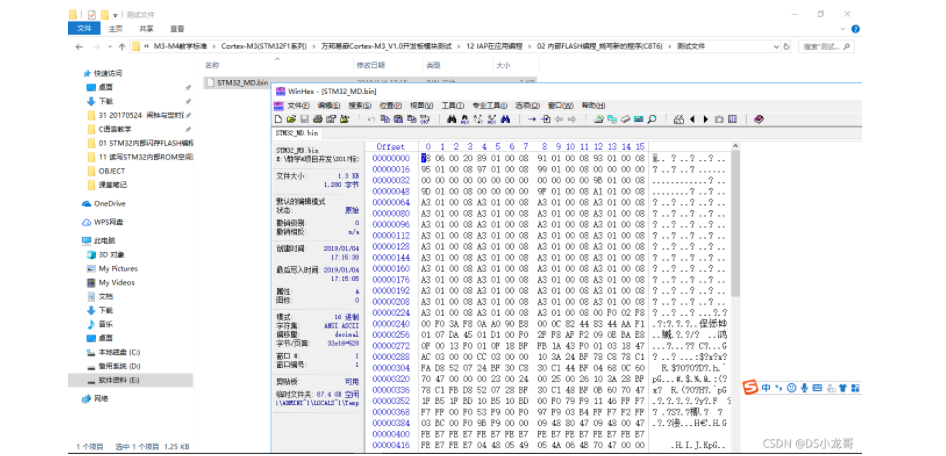
Task: Click the Print icon in WinHex toolbar
Action: [x=318, y=119]
